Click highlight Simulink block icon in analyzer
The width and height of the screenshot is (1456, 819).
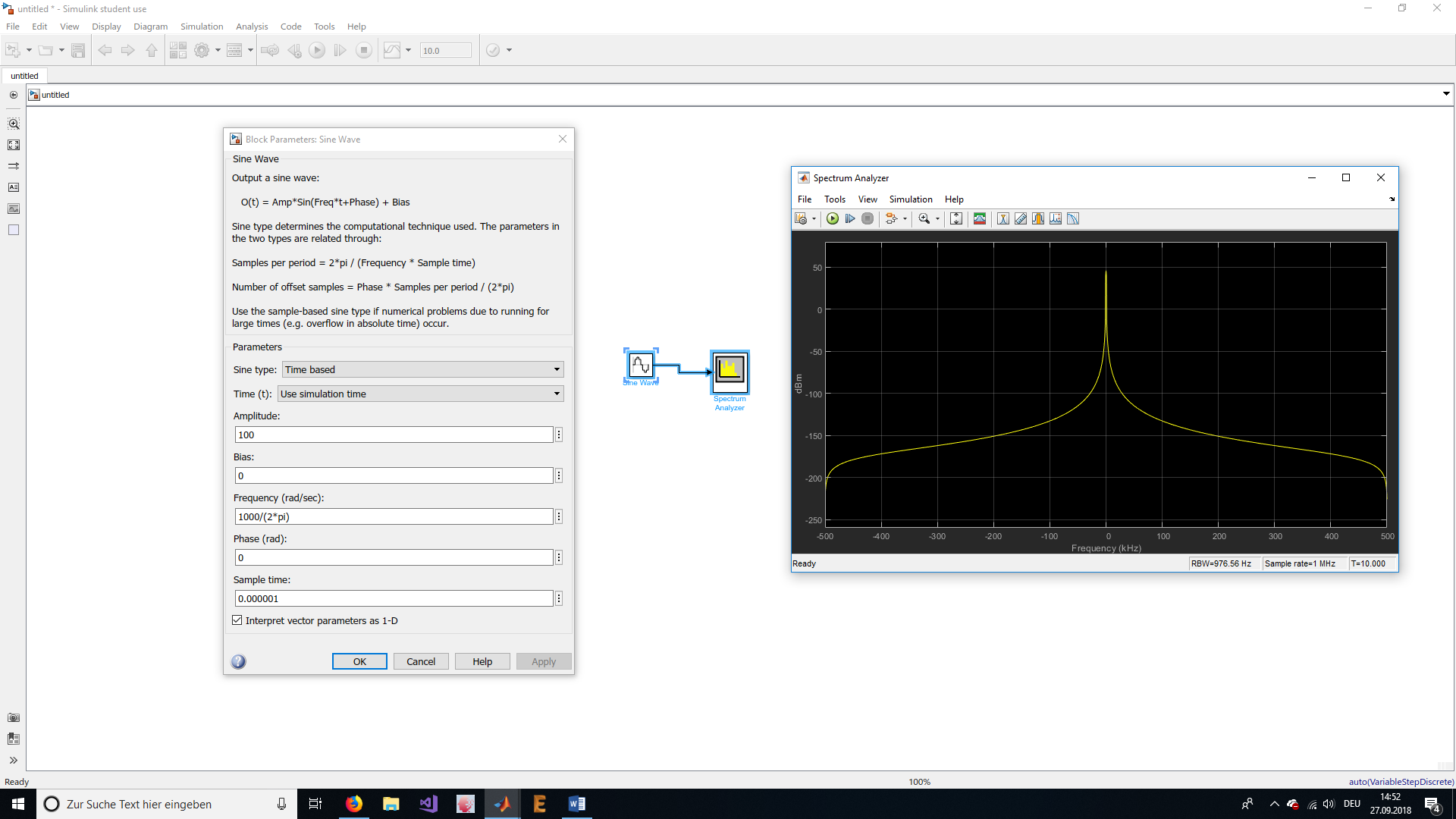coord(892,219)
